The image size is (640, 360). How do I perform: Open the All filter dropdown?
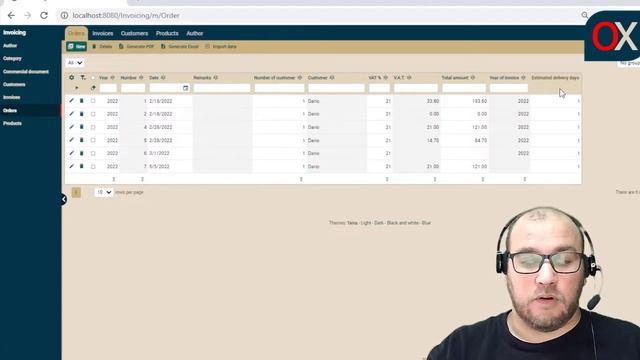pos(75,63)
